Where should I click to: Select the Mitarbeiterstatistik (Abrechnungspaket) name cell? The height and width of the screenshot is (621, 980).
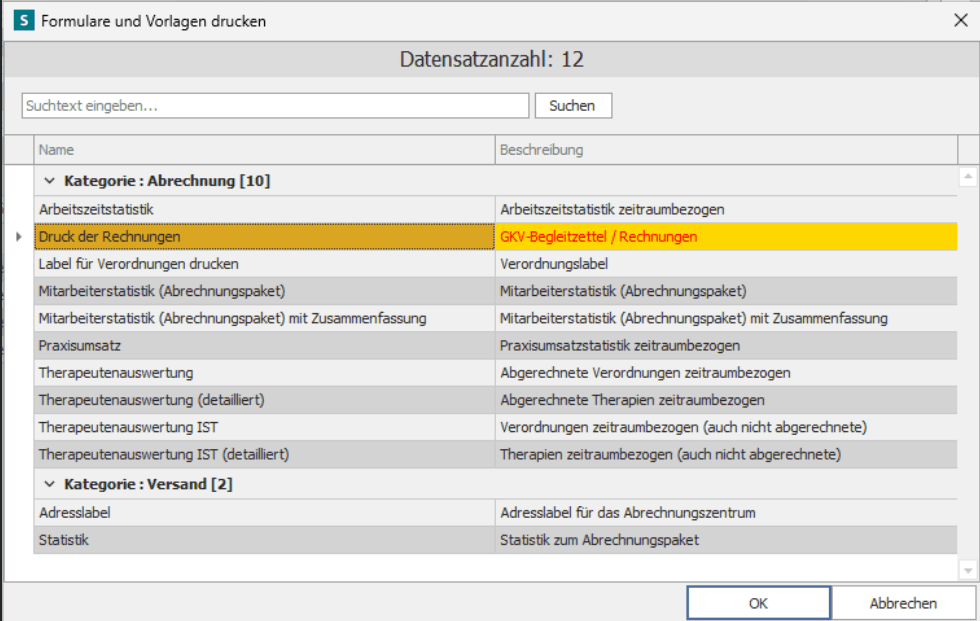pyautogui.click(x=264, y=291)
